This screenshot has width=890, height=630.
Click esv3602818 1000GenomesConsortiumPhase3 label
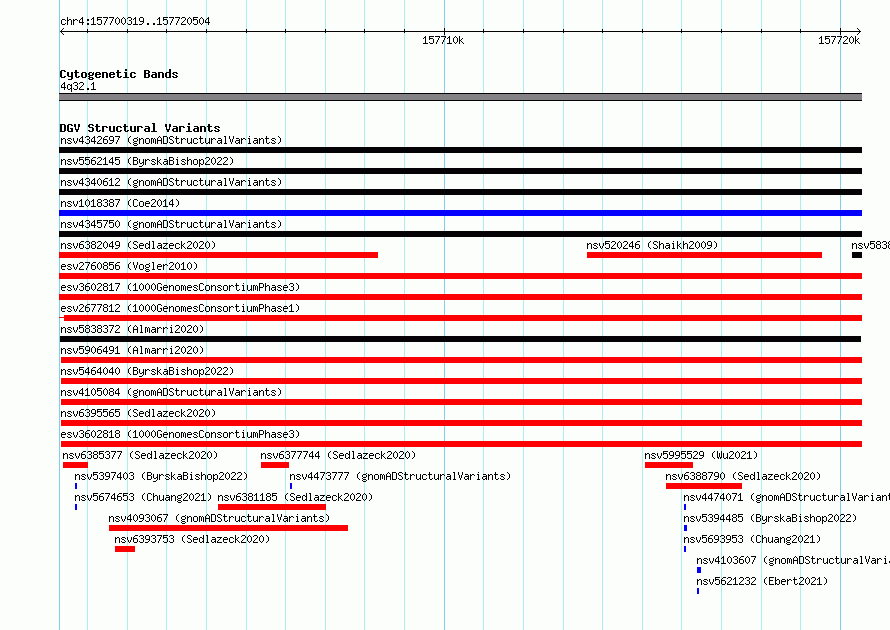point(180,434)
